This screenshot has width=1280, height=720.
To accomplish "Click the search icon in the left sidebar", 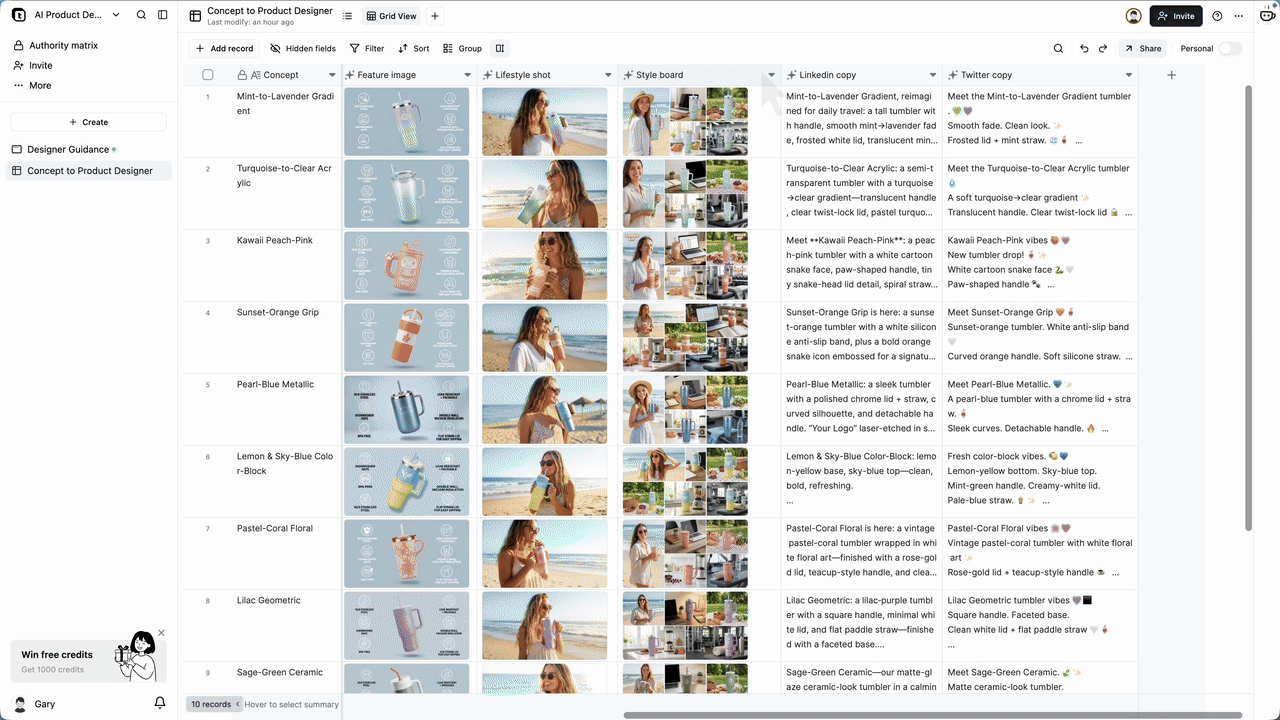I will click(141, 15).
